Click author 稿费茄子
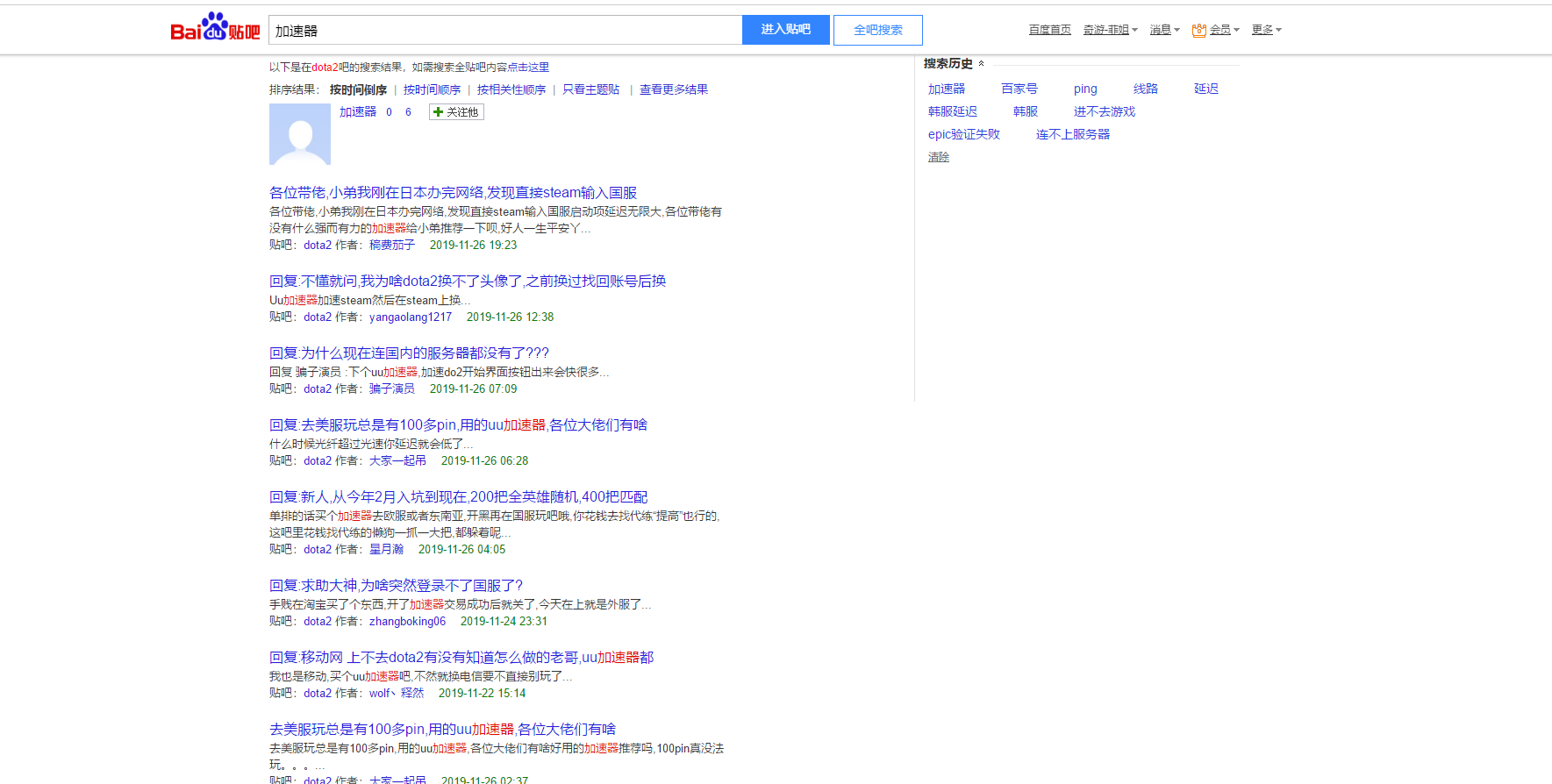This screenshot has width=1552, height=784. coord(391,245)
